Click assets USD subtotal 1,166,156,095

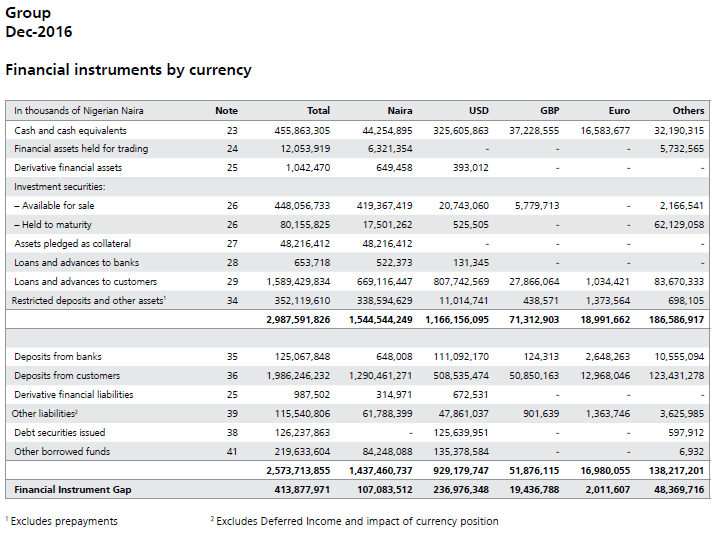(x=457, y=320)
